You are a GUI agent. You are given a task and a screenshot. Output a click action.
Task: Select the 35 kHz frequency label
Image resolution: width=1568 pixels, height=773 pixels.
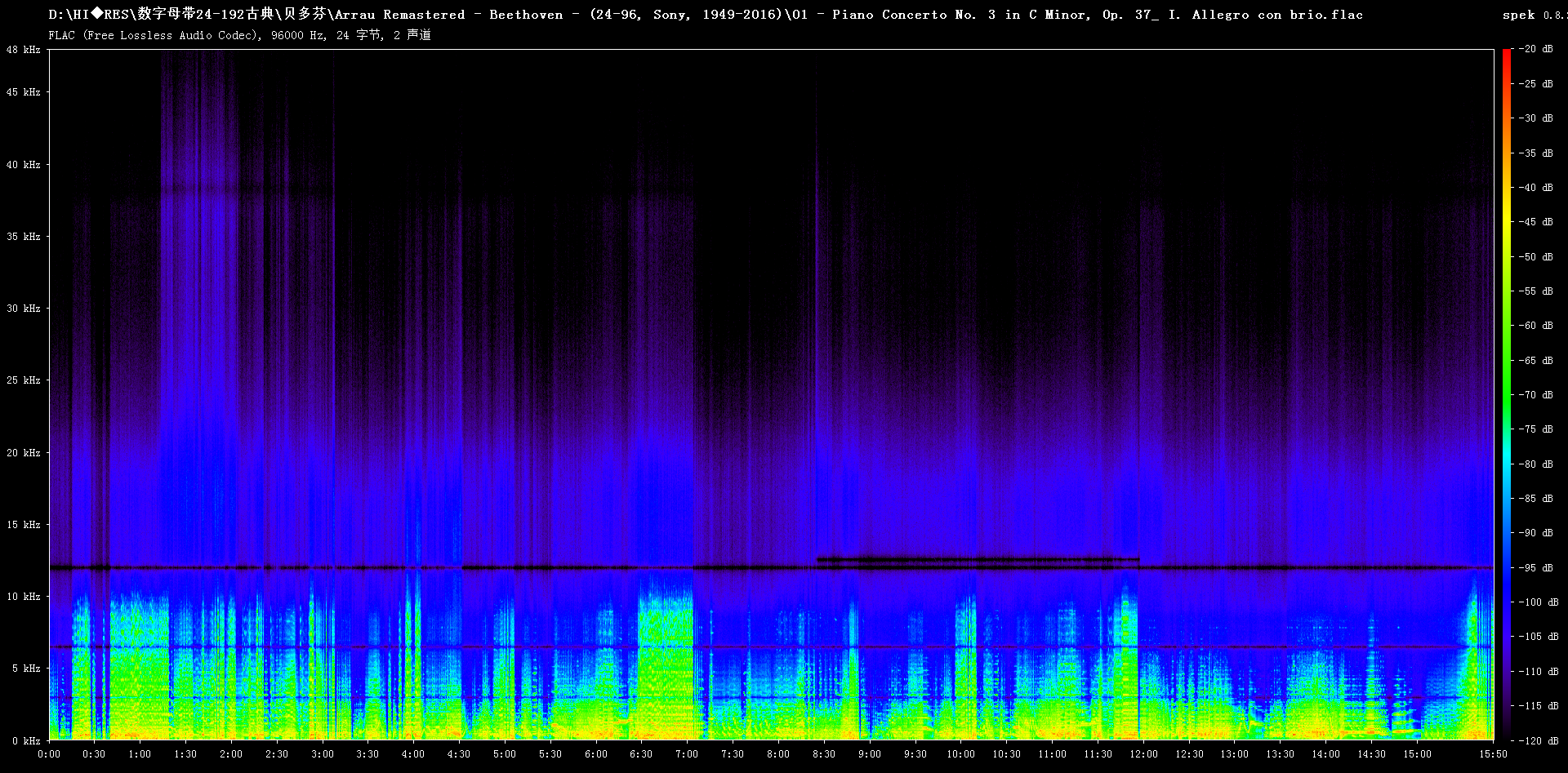tap(24, 237)
